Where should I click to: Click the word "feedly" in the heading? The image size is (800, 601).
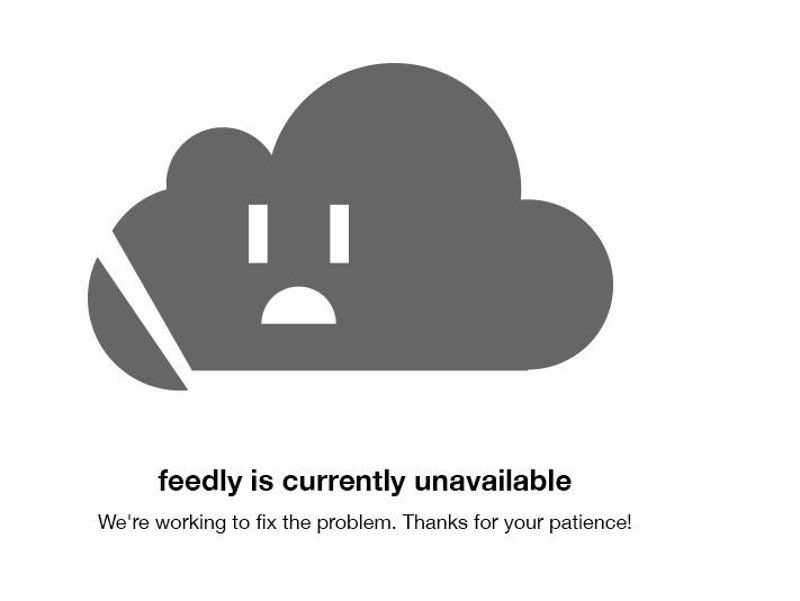click(x=201, y=481)
